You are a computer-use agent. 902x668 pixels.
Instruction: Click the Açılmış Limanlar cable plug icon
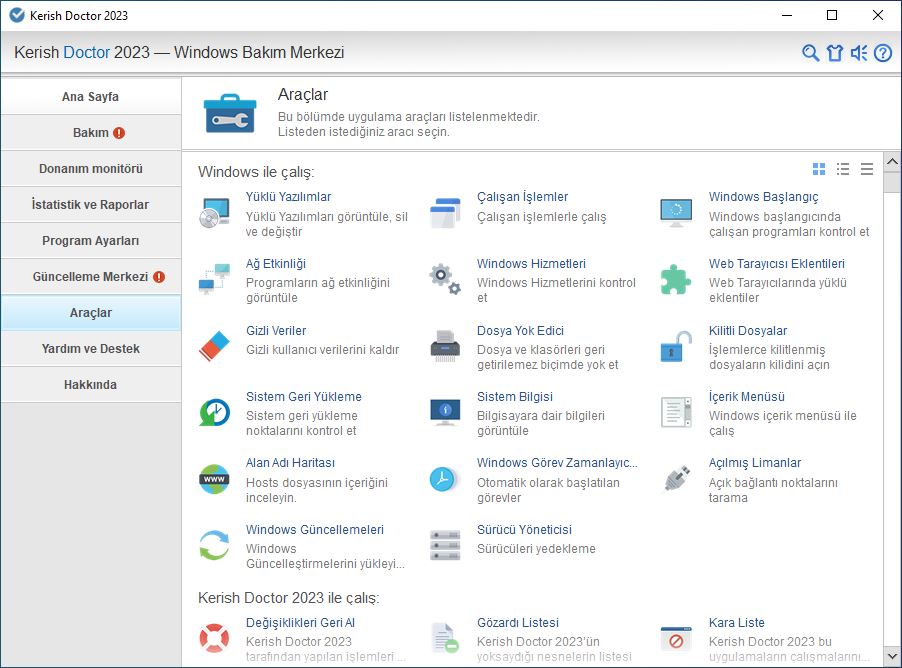tap(676, 479)
